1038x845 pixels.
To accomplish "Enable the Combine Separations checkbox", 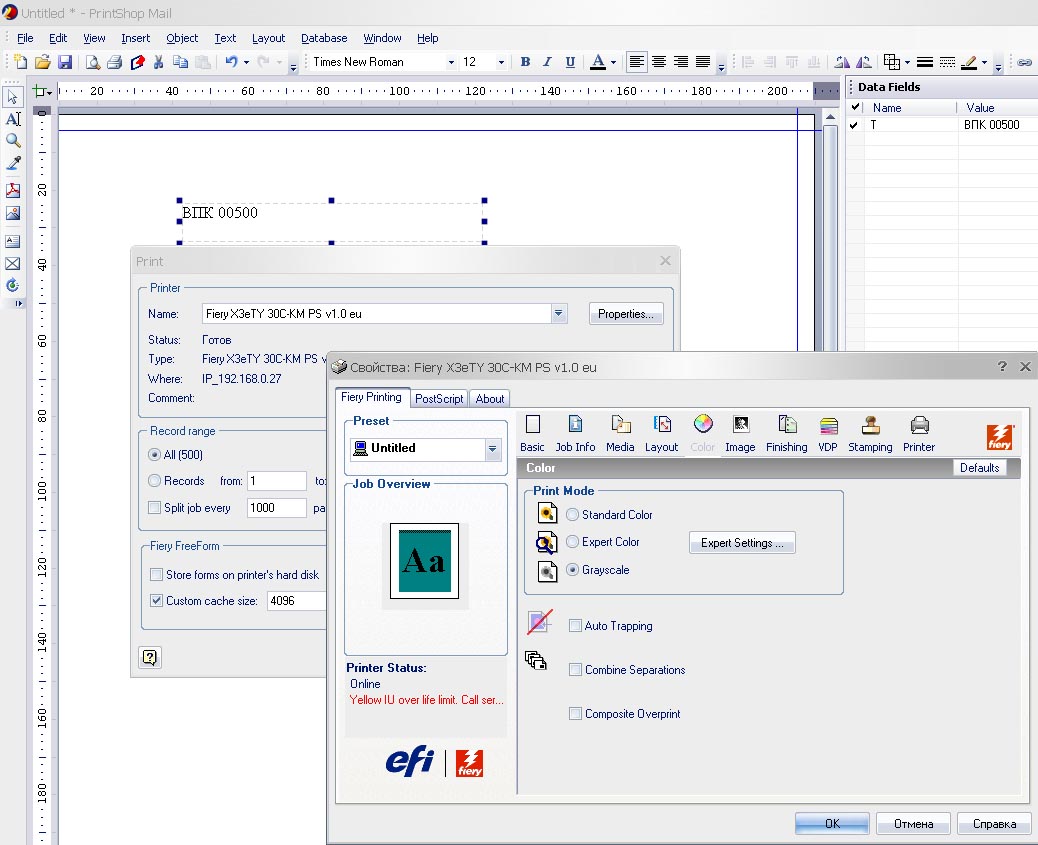I will 575,670.
